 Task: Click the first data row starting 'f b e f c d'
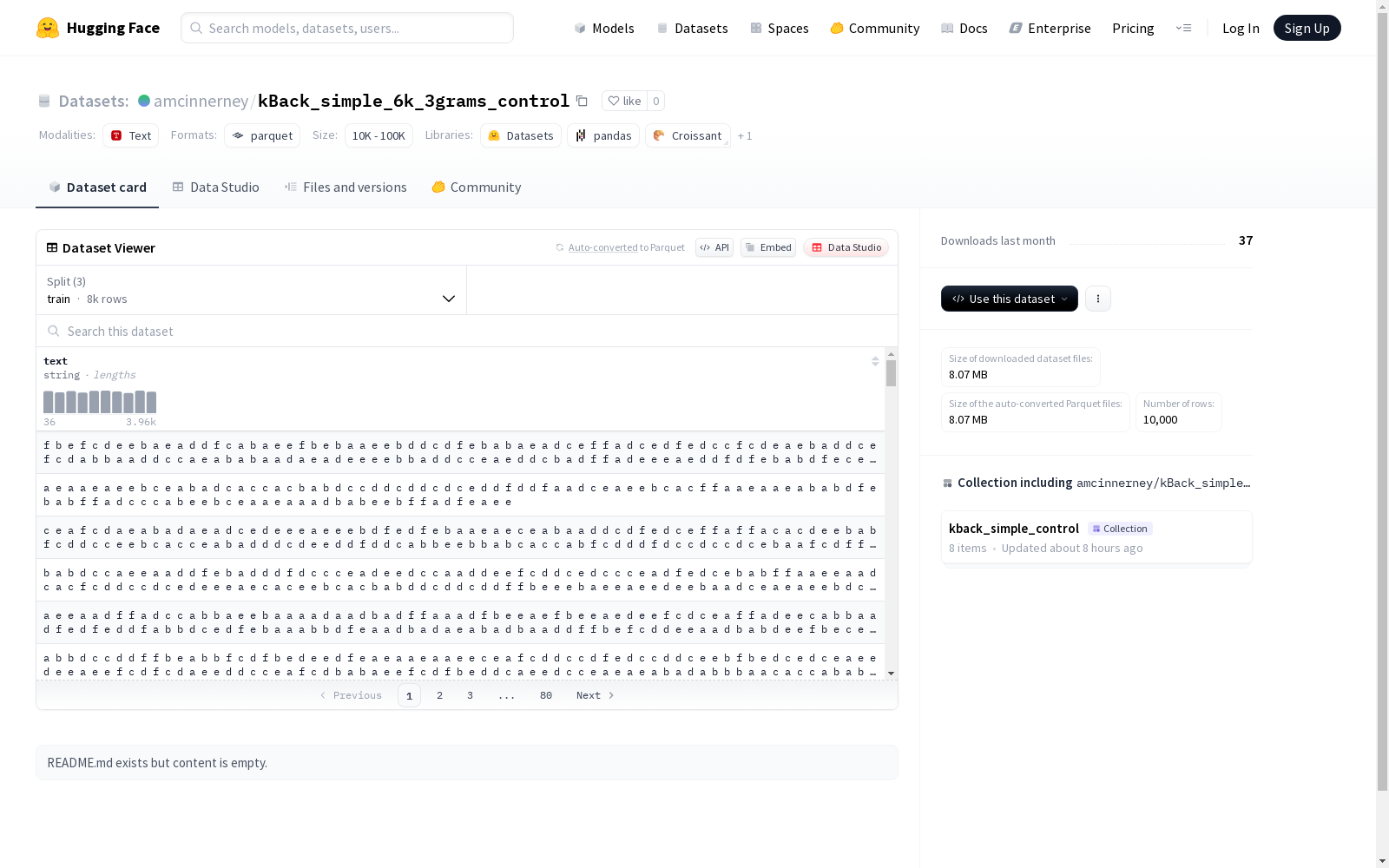coord(460,452)
